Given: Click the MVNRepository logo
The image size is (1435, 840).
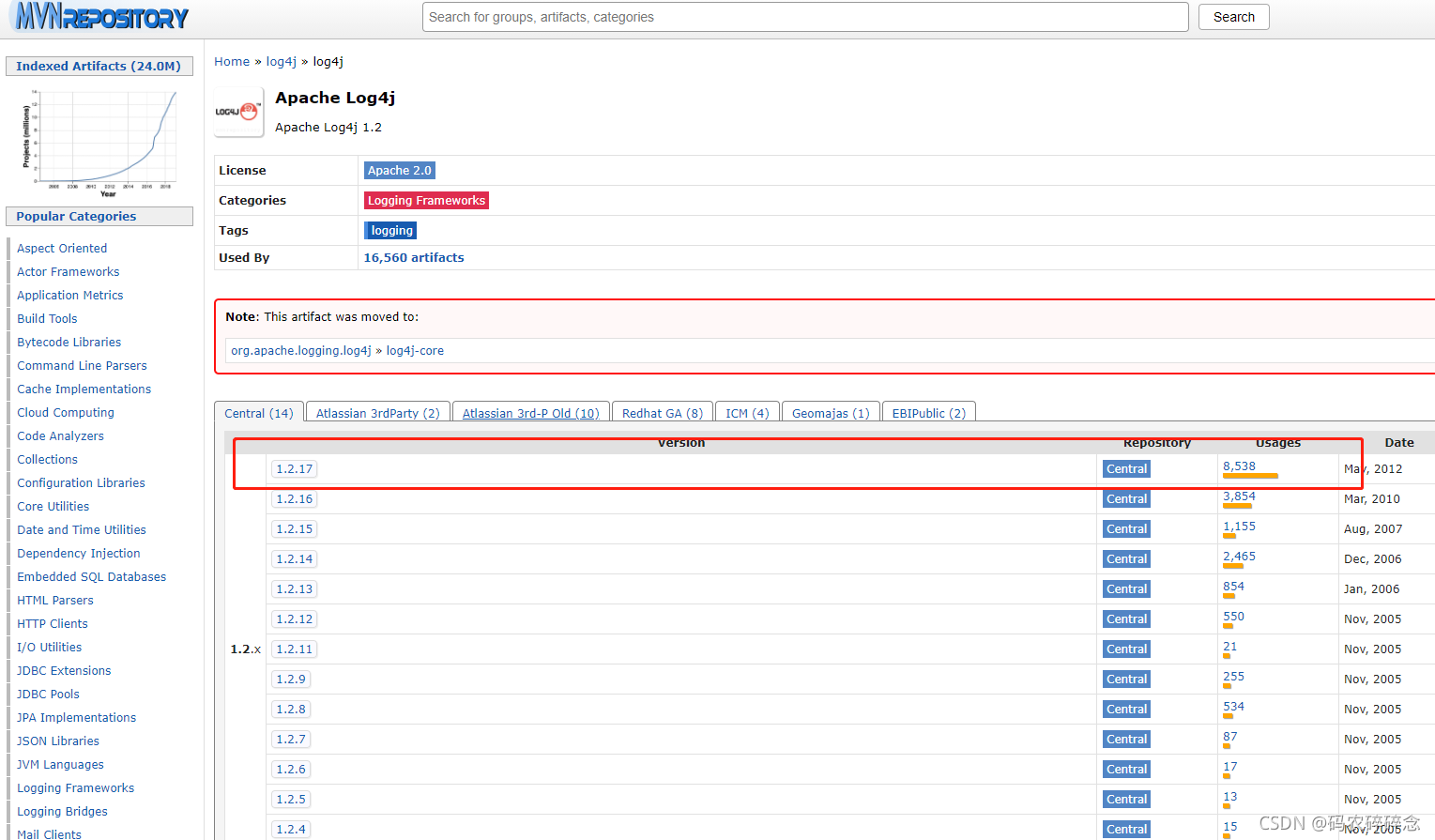Looking at the screenshot, I should pos(100,16).
